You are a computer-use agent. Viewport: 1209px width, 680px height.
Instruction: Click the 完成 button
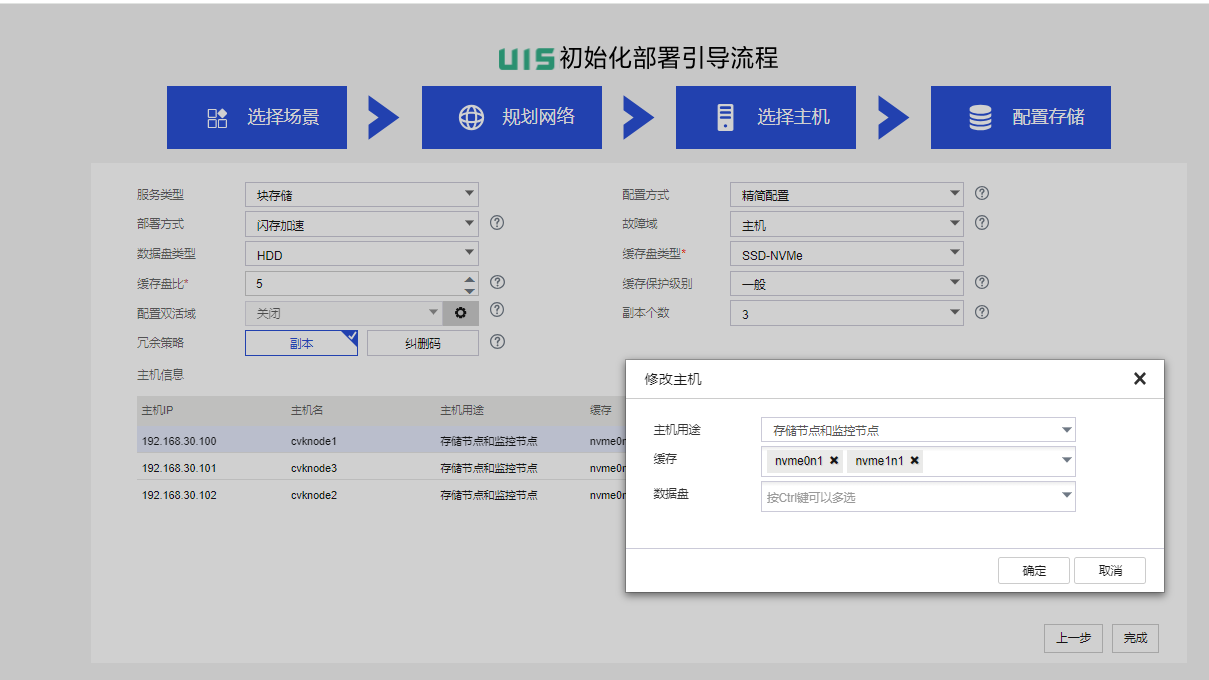click(x=1135, y=638)
